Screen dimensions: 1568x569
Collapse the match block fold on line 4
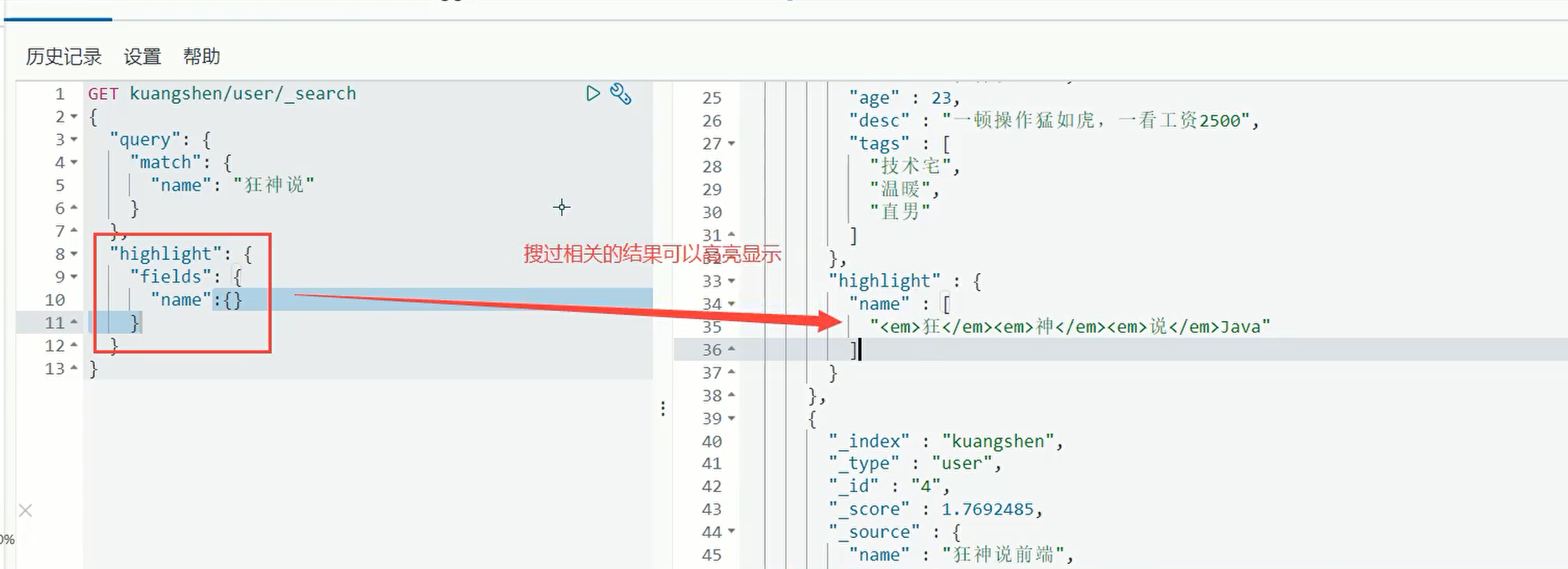(74, 163)
